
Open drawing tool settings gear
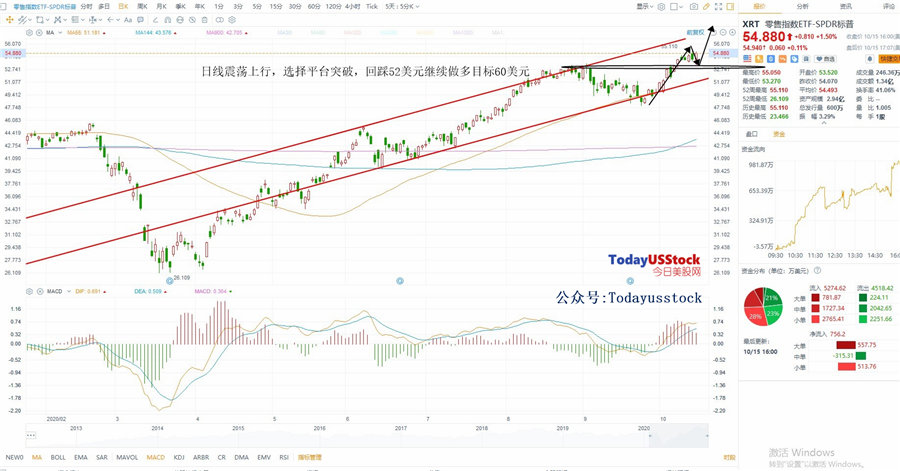232,20
